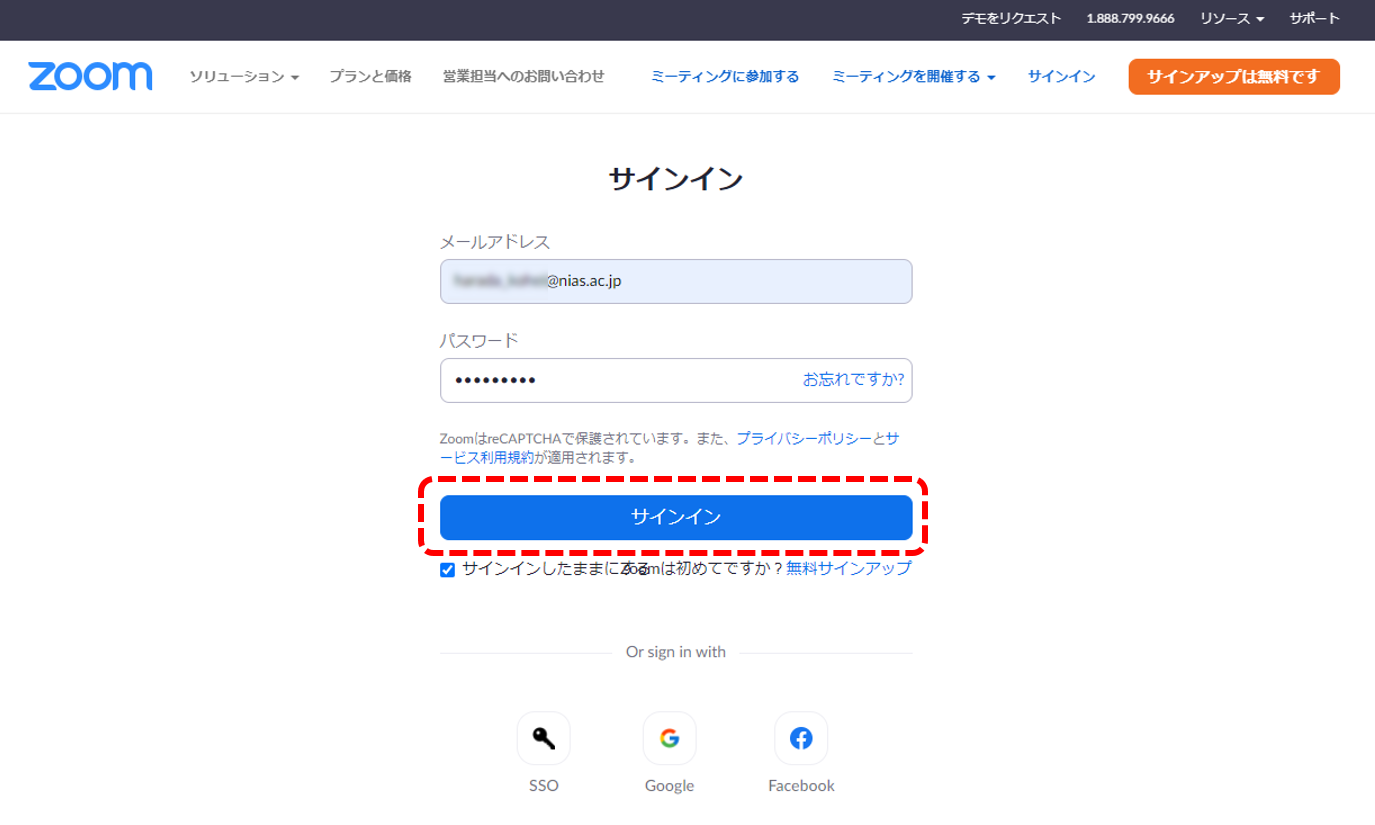The image size is (1375, 825).
Task: Click the Facebook label text
Action: pyautogui.click(x=801, y=786)
